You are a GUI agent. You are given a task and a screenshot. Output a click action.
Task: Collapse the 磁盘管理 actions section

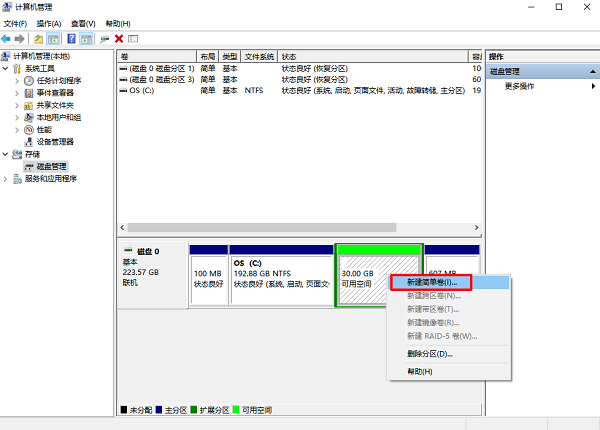point(592,72)
